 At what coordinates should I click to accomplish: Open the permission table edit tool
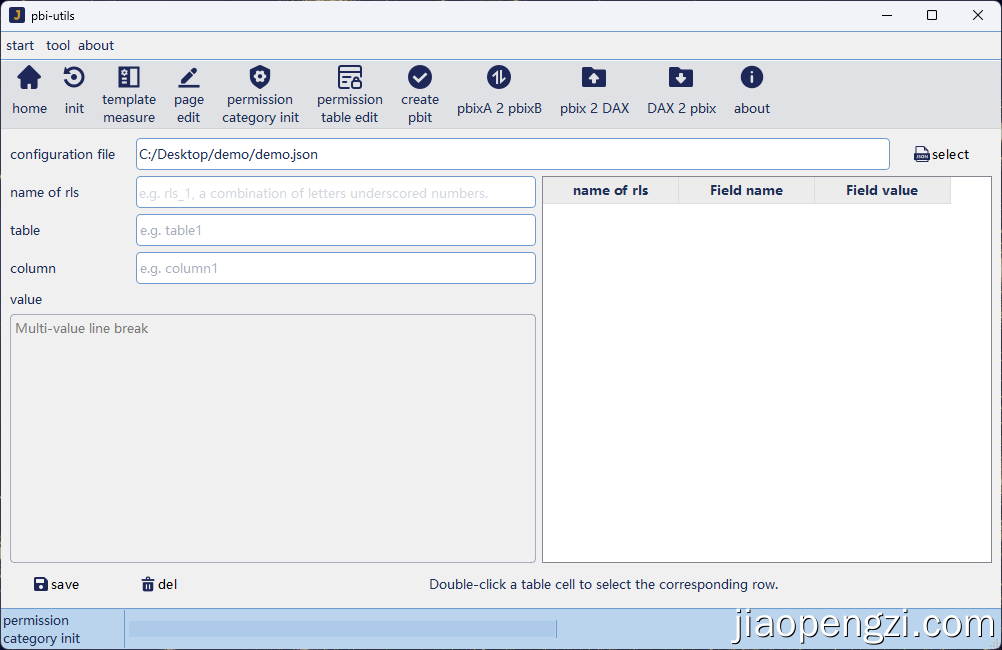pyautogui.click(x=350, y=78)
